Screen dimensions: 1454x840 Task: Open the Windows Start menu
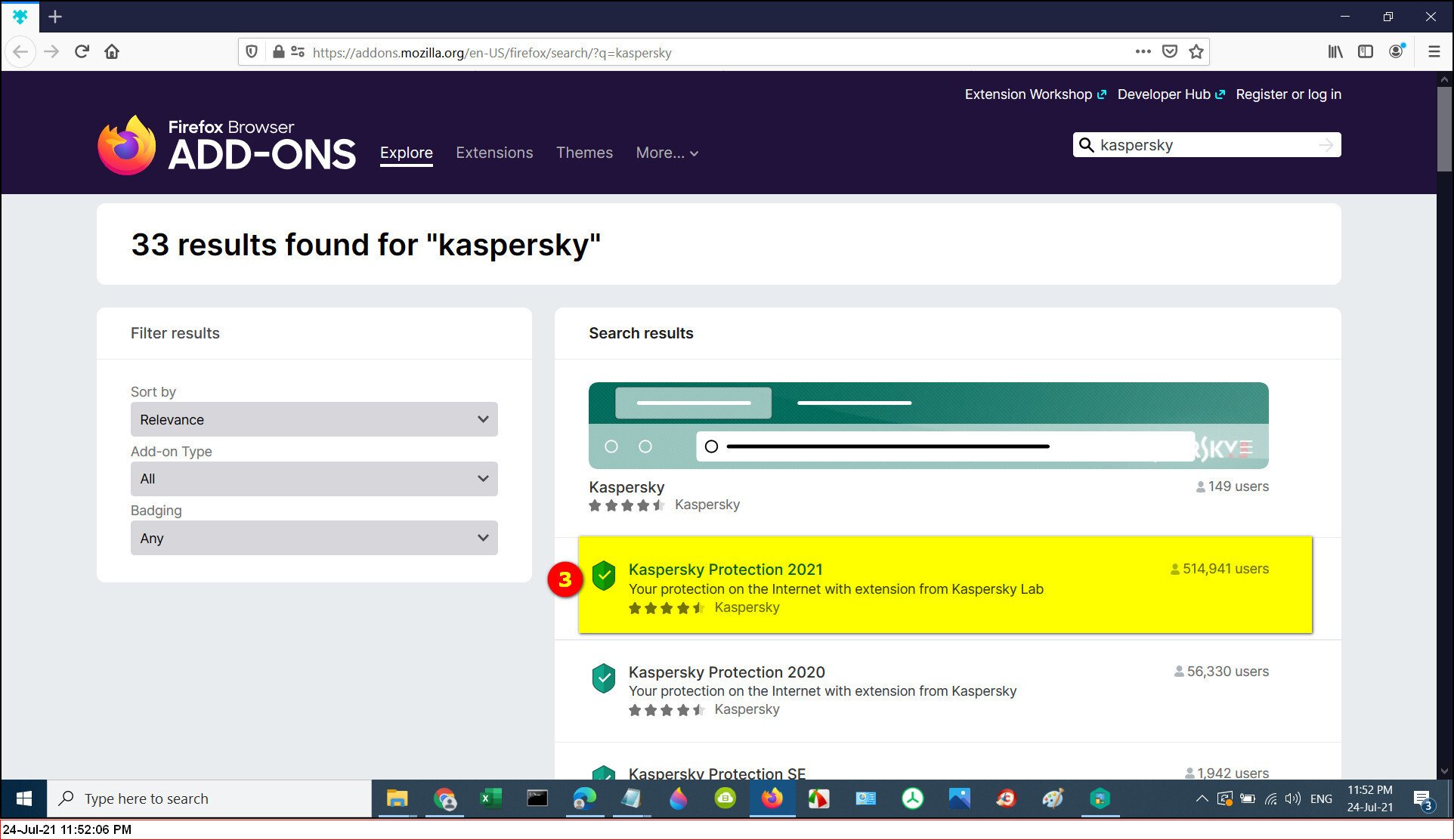point(23,798)
